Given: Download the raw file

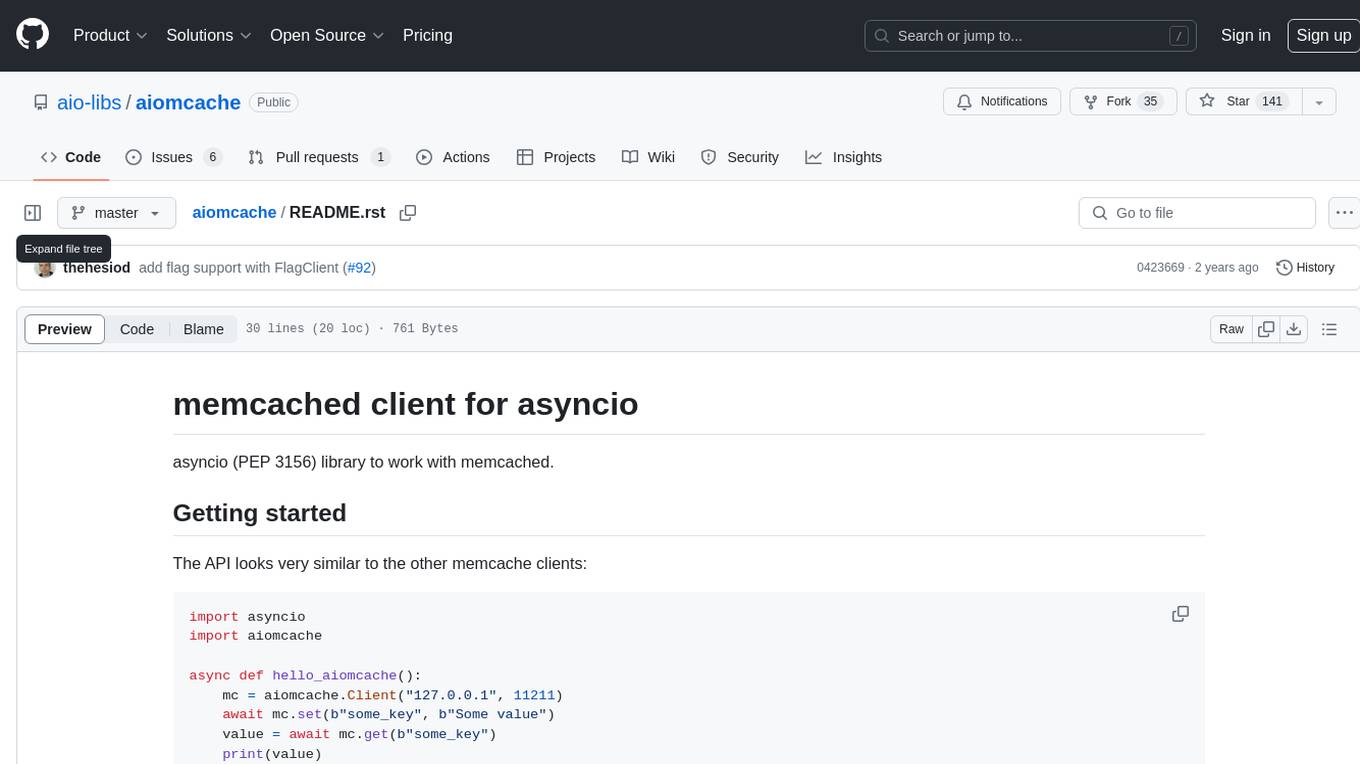Looking at the screenshot, I should coord(1293,329).
